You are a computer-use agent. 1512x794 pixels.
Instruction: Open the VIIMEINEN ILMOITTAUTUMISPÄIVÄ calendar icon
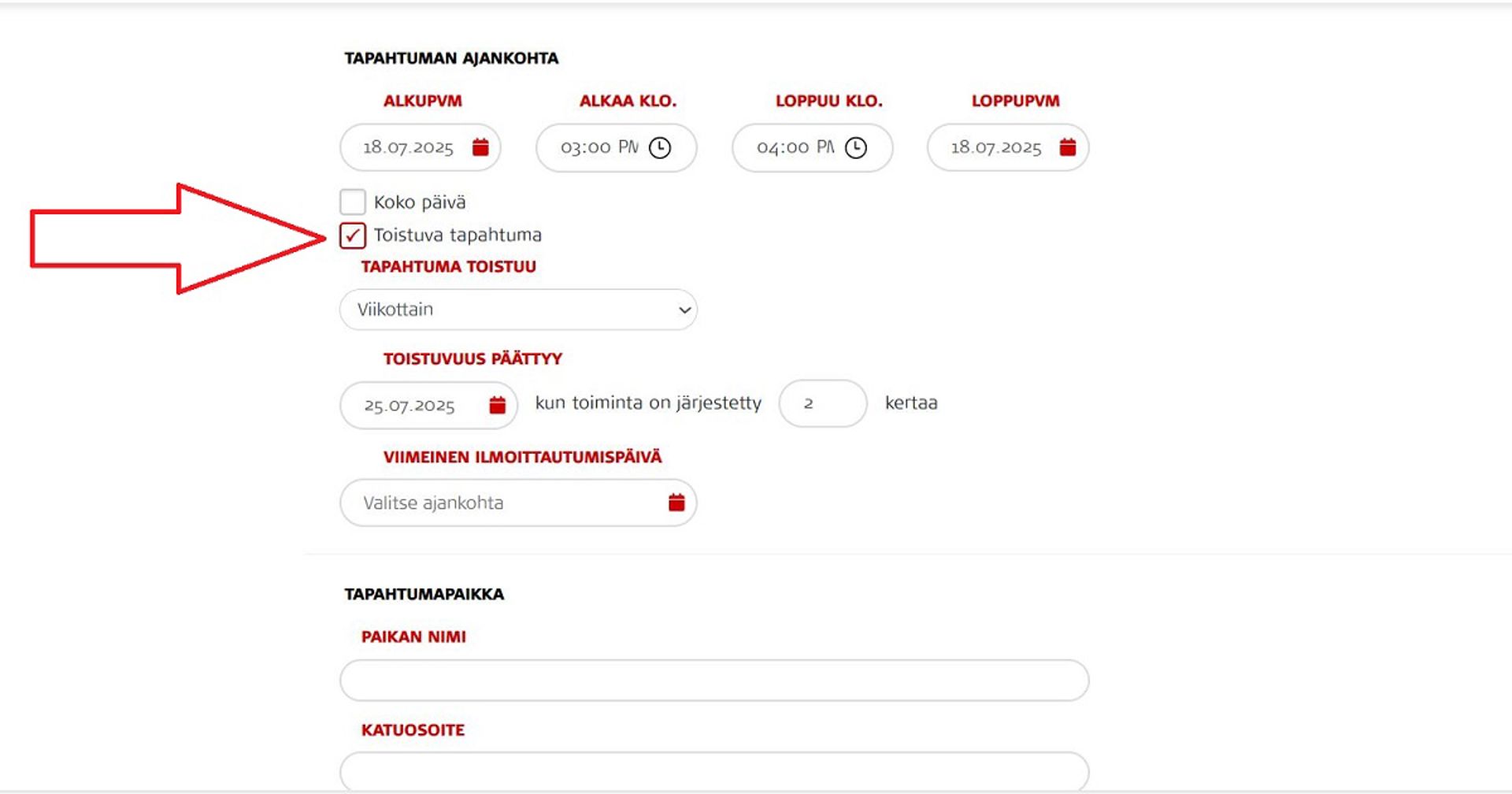click(x=676, y=502)
